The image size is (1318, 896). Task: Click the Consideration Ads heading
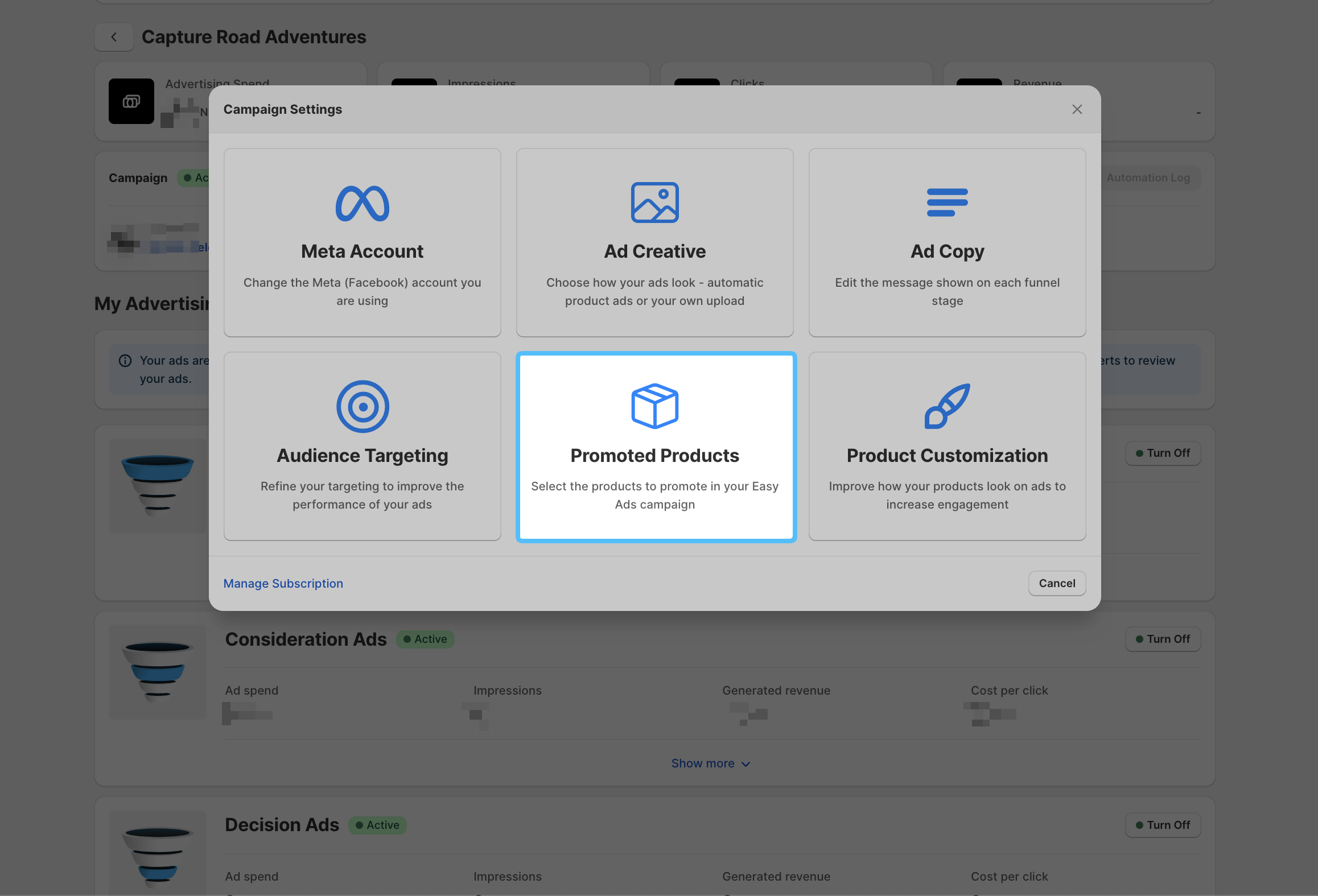306,639
